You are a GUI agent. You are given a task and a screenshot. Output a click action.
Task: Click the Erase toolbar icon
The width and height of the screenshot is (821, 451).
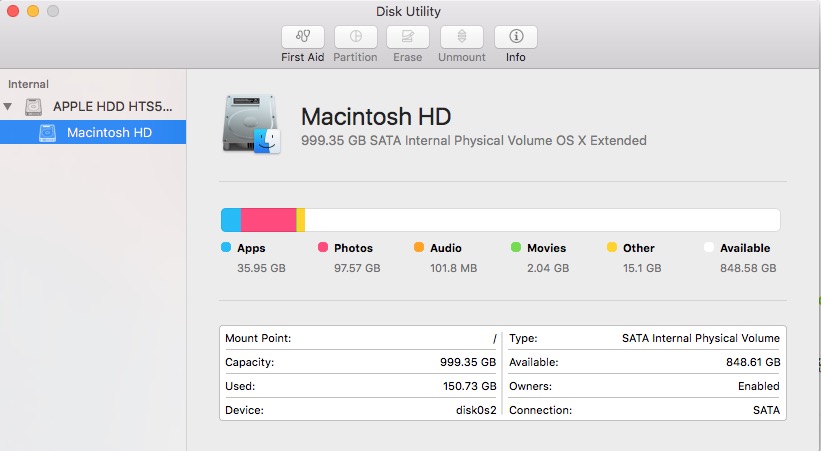click(x=408, y=37)
